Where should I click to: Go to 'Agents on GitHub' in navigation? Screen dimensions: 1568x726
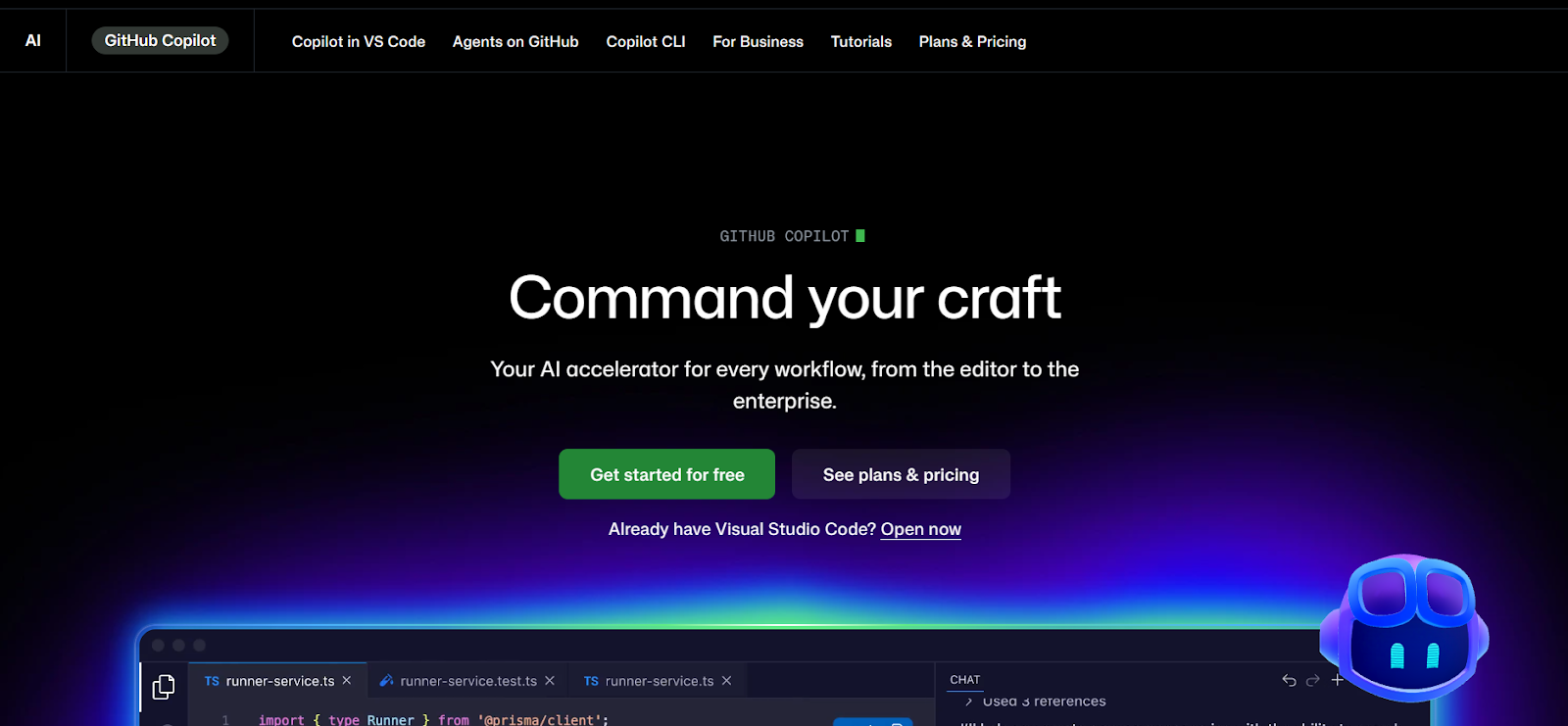pyautogui.click(x=515, y=41)
